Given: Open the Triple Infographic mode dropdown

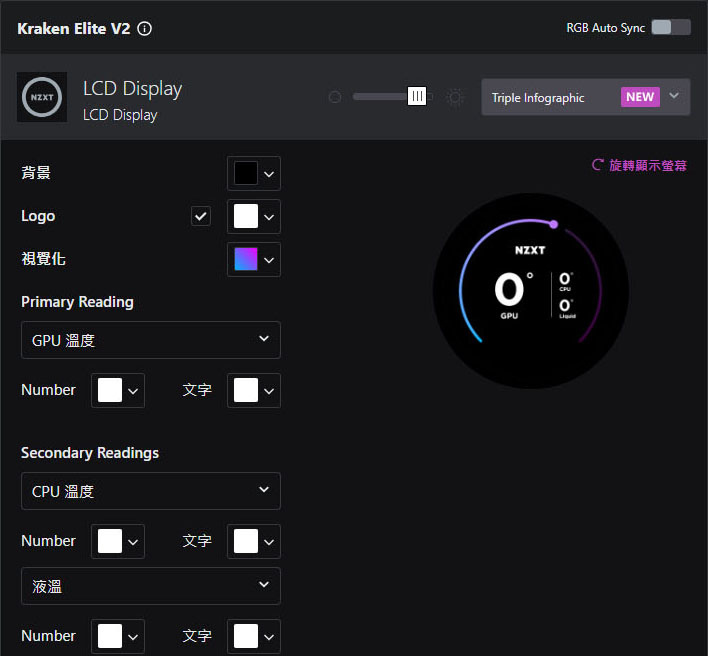Looking at the screenshot, I should tap(586, 97).
